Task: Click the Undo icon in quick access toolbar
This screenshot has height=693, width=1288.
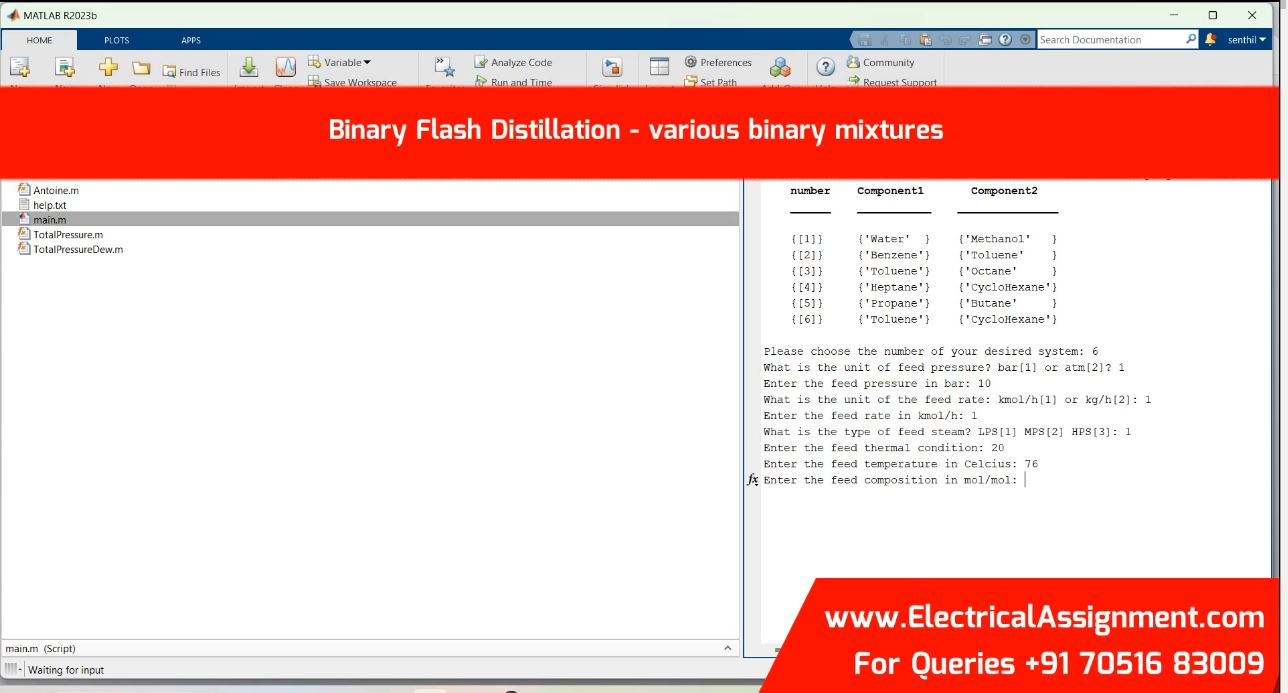Action: pyautogui.click(x=945, y=40)
